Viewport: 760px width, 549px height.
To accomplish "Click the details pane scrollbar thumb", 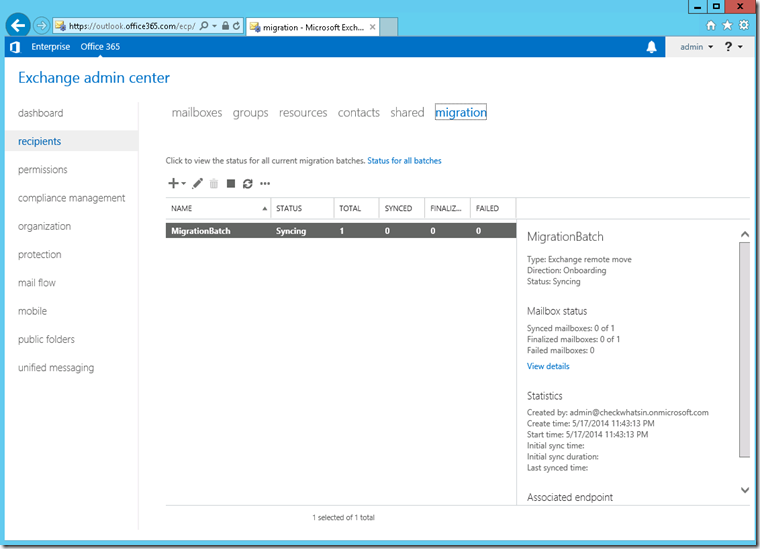I will coord(744,350).
